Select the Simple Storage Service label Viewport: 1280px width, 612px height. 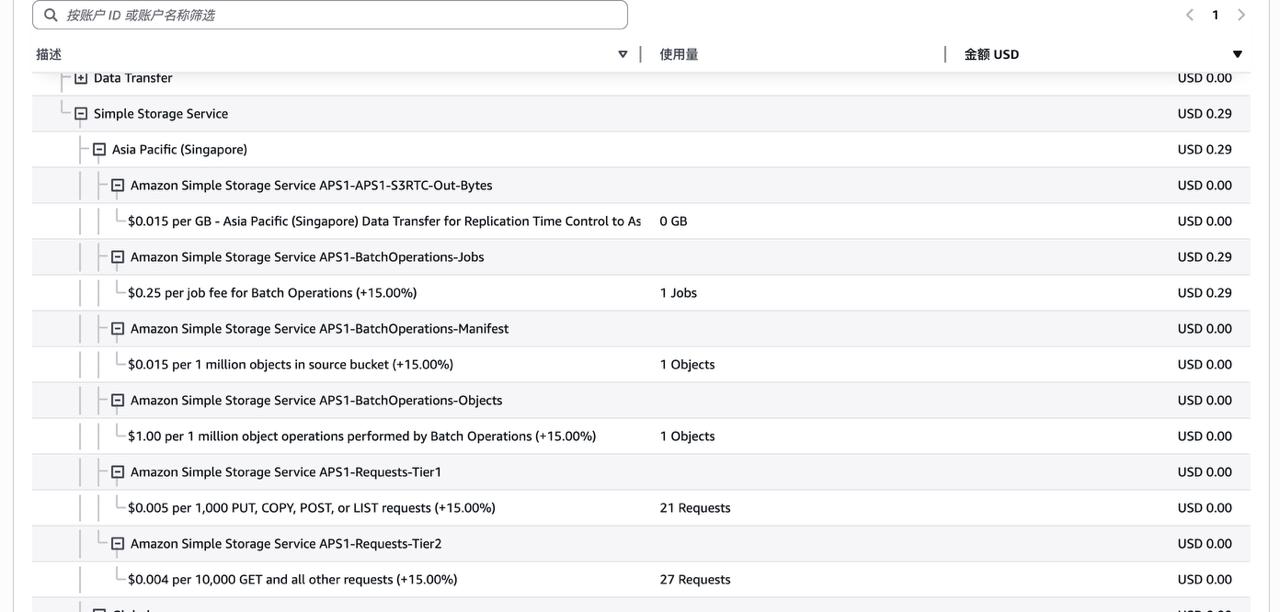[161, 114]
